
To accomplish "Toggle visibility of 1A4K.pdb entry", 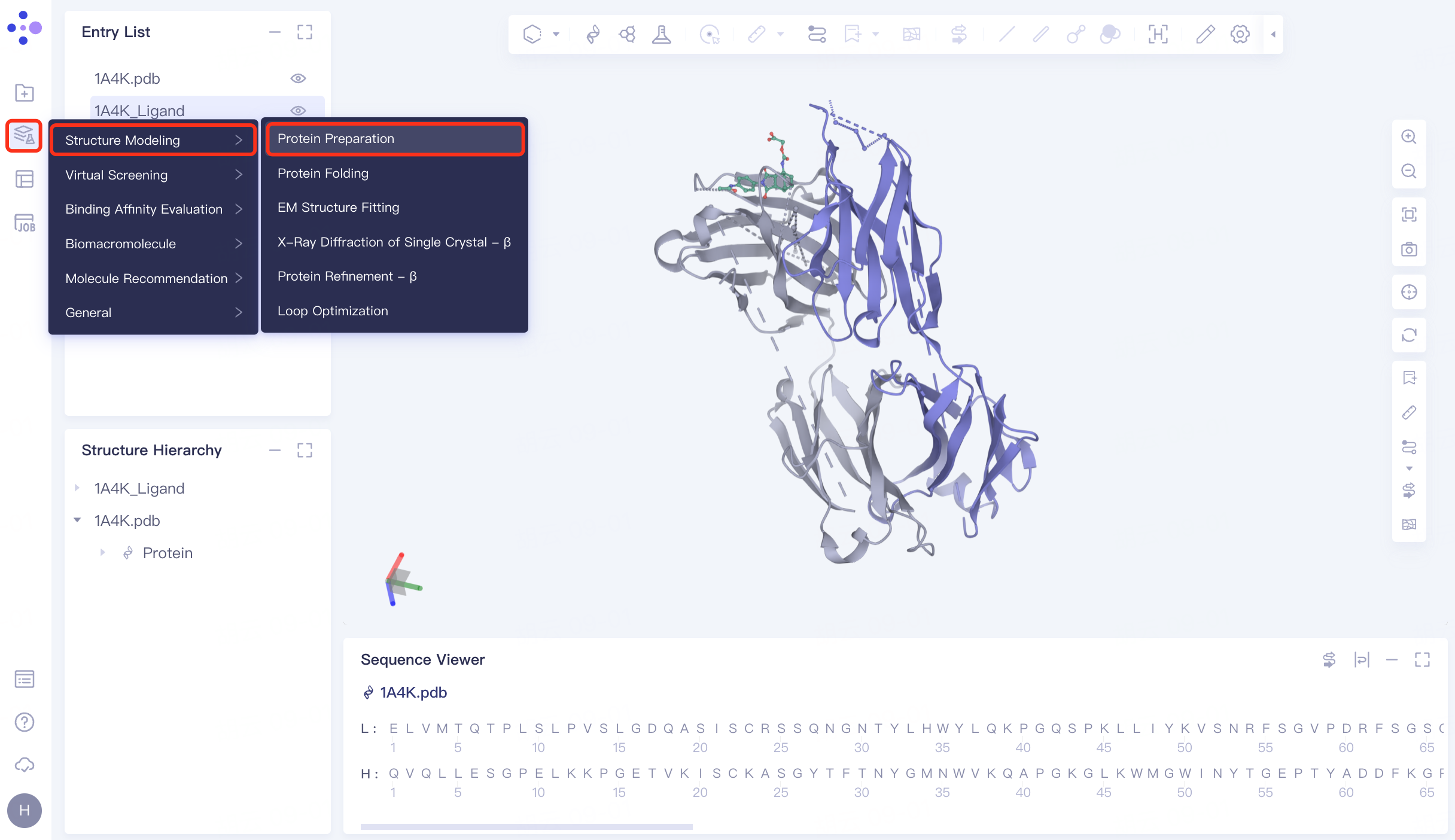I will point(298,78).
